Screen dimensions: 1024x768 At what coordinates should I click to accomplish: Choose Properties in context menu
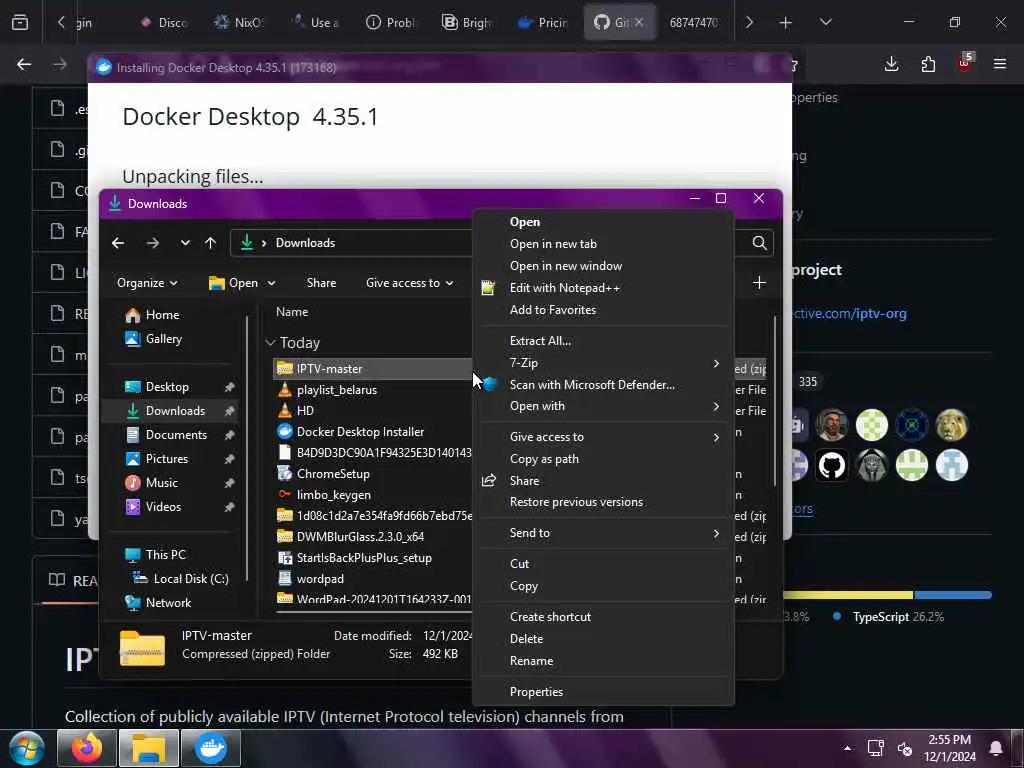(x=603, y=692)
